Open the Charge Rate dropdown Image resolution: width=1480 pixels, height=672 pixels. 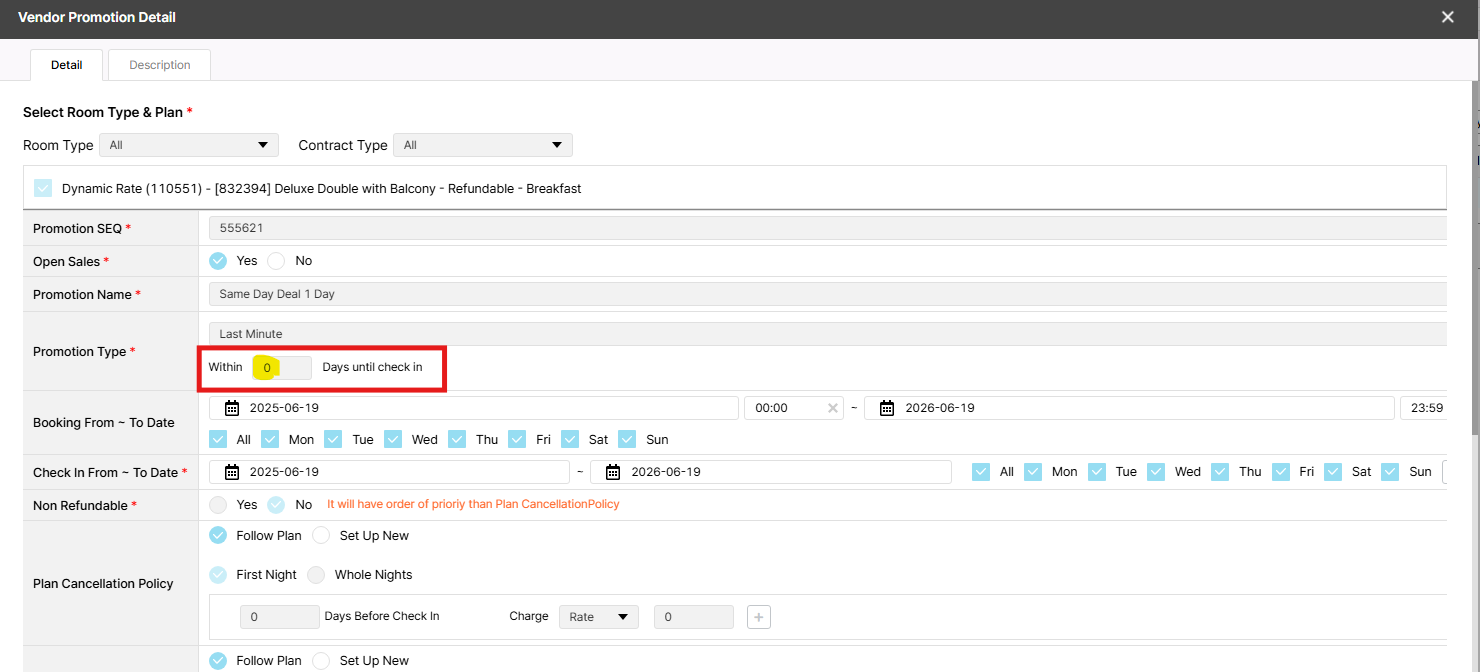(599, 617)
